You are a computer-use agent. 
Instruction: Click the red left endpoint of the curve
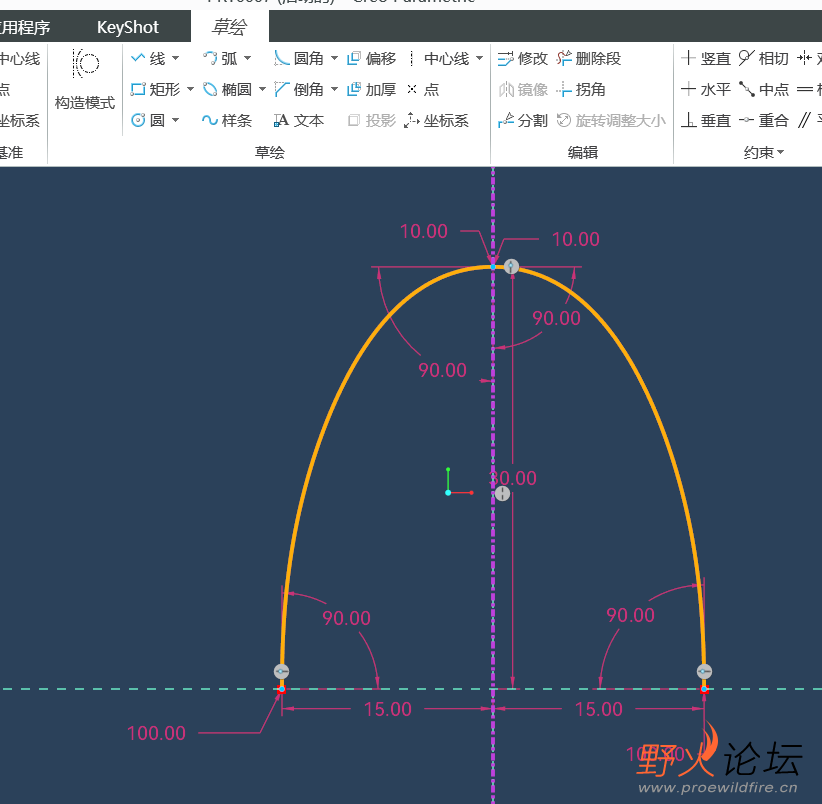tap(282, 689)
